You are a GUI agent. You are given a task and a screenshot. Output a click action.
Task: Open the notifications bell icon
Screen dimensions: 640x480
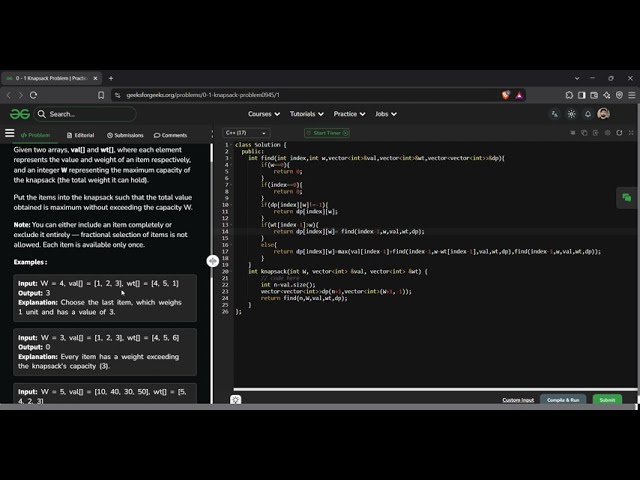pyautogui.click(x=588, y=114)
